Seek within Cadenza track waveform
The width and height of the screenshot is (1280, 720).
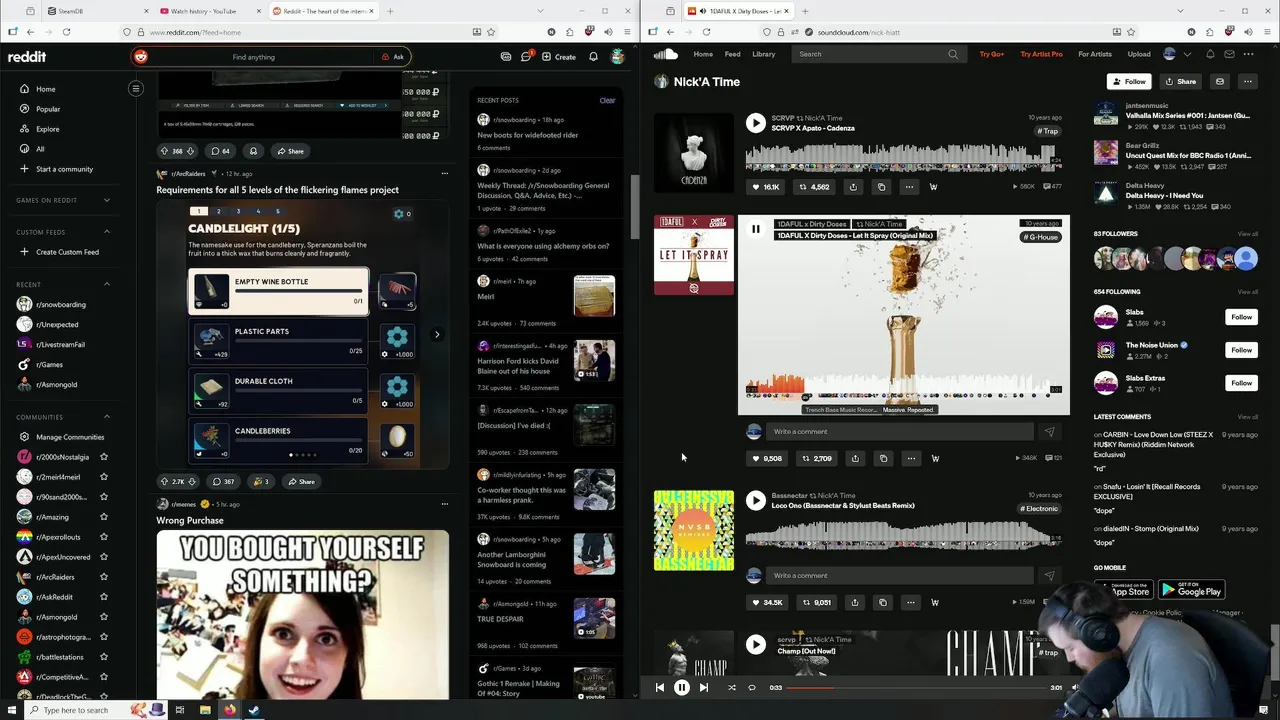903,157
